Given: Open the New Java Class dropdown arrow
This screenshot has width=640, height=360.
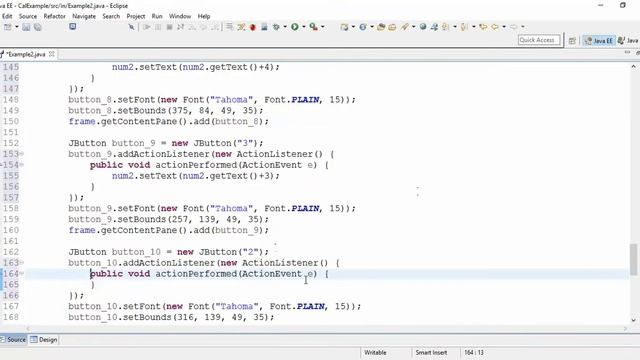Looking at the screenshot, I should click(372, 27).
